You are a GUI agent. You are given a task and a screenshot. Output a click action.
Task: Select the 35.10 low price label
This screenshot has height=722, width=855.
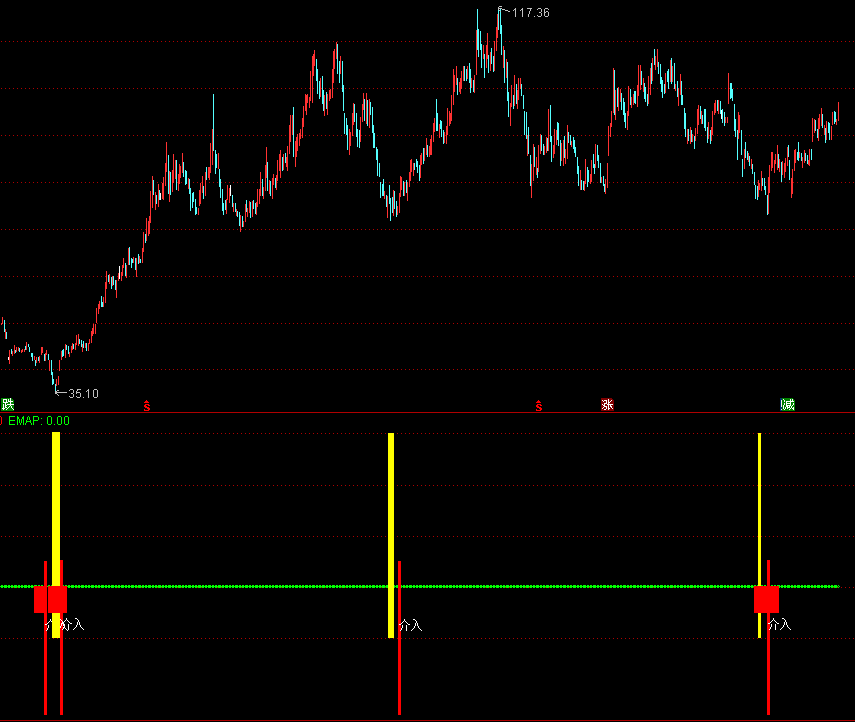click(83, 394)
